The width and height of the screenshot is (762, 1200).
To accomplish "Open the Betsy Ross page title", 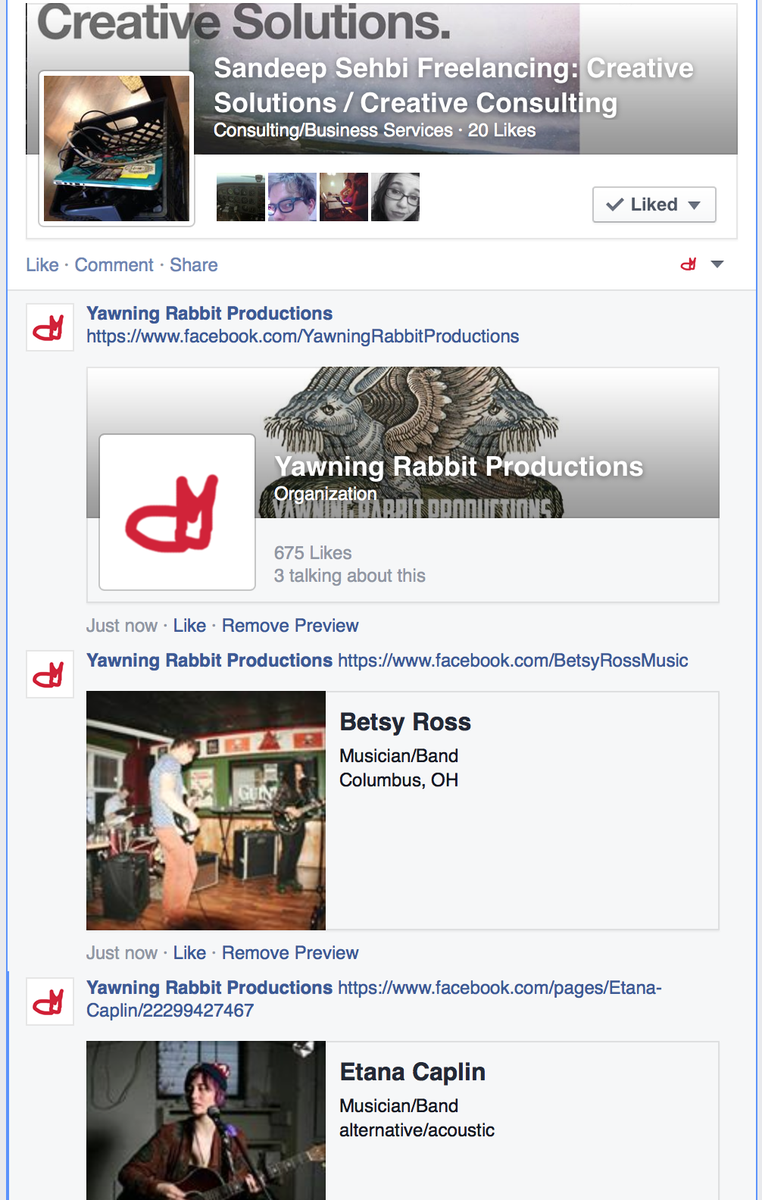I will 405,722.
